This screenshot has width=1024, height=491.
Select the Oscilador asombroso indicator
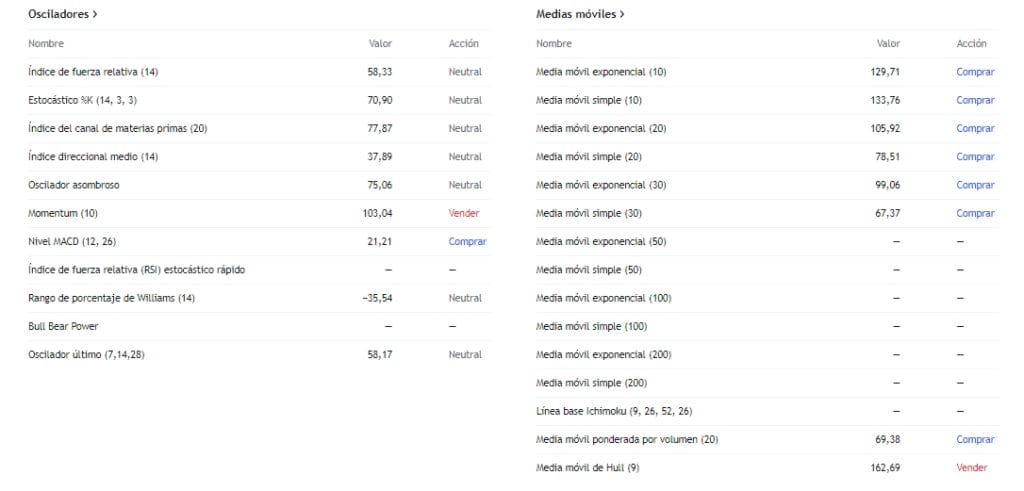click(76, 185)
